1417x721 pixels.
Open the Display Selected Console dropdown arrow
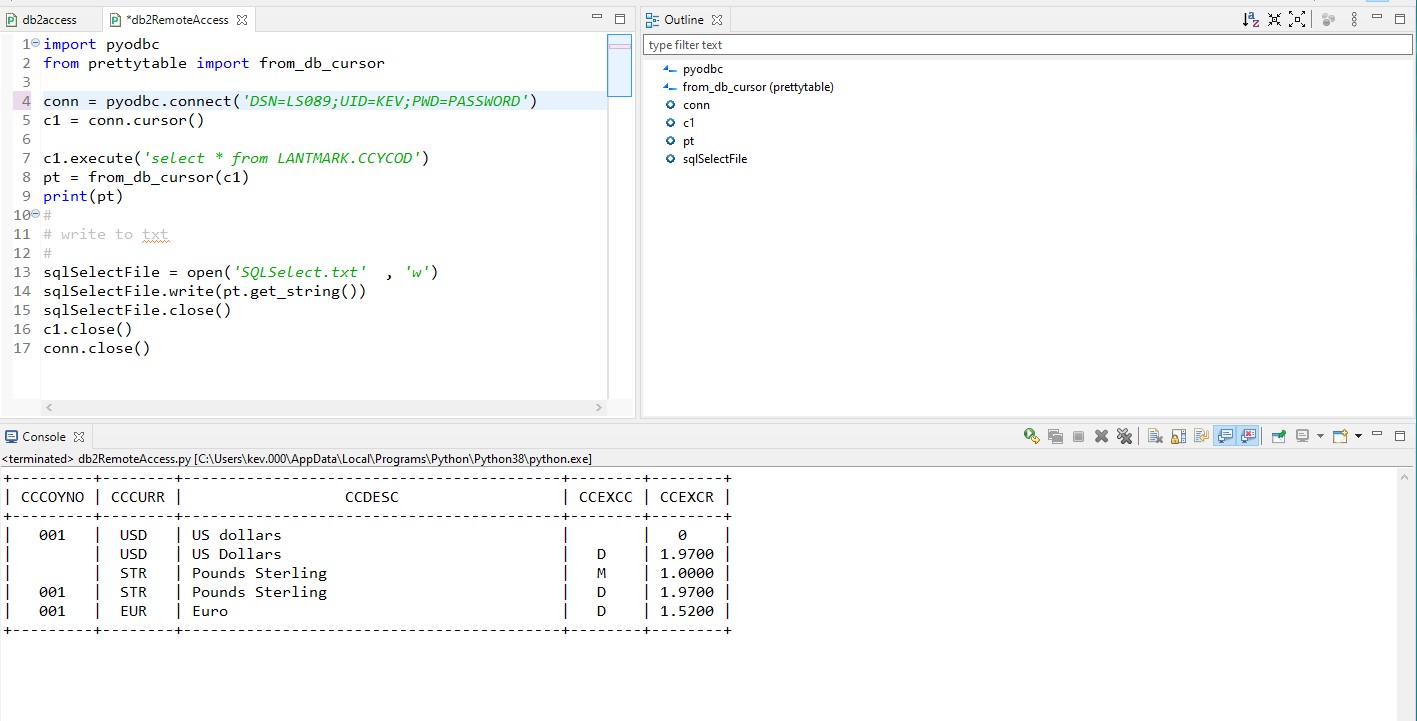click(x=1320, y=436)
